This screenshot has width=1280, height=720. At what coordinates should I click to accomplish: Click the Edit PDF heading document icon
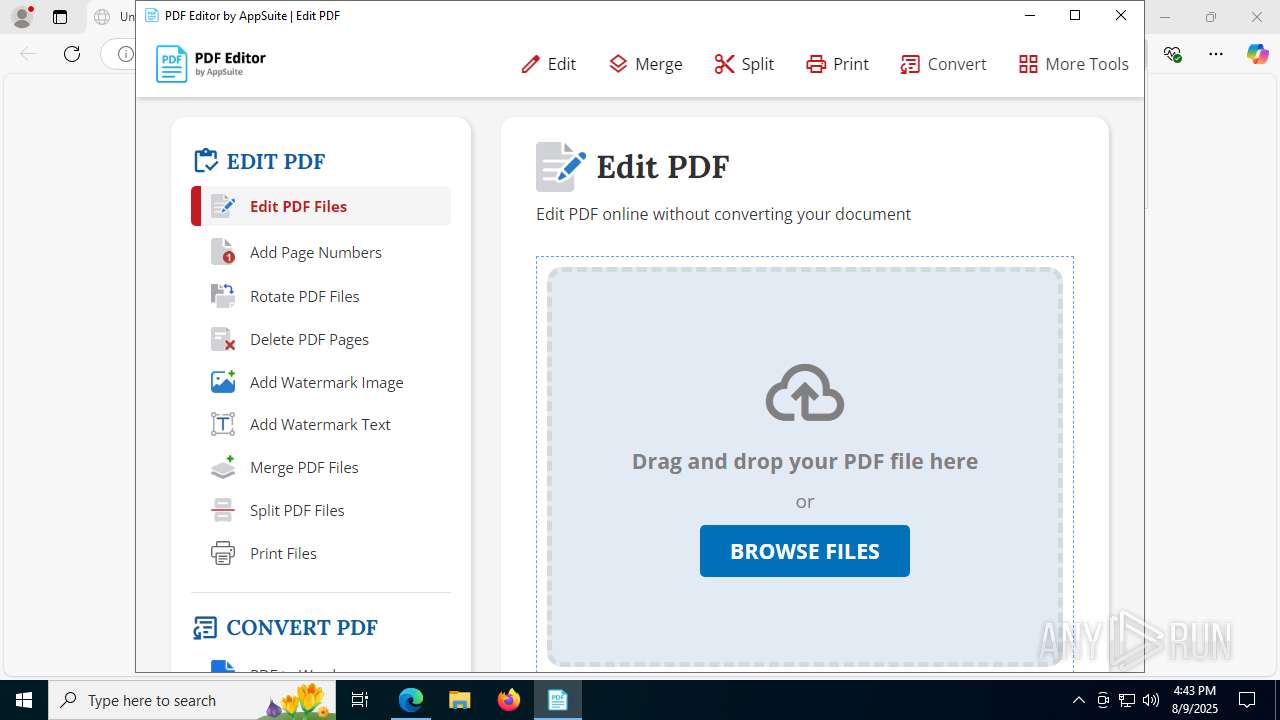point(560,166)
